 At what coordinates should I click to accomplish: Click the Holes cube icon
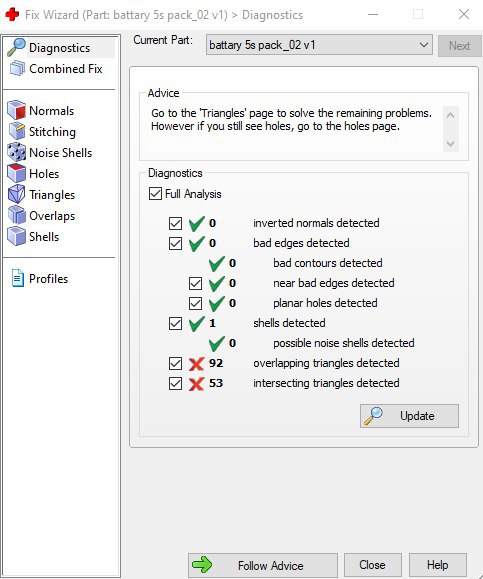click(x=16, y=173)
